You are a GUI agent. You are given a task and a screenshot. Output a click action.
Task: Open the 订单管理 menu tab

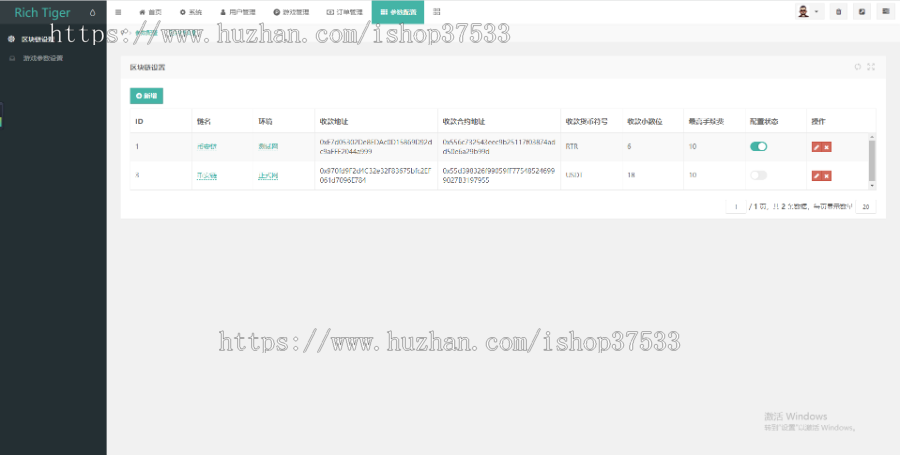[x=344, y=12]
